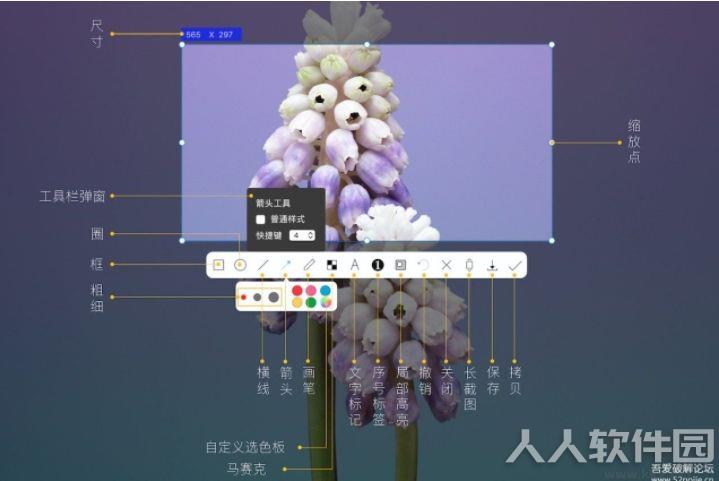Activate the local highlight tool
719x481 pixels.
pyautogui.click(x=400, y=265)
